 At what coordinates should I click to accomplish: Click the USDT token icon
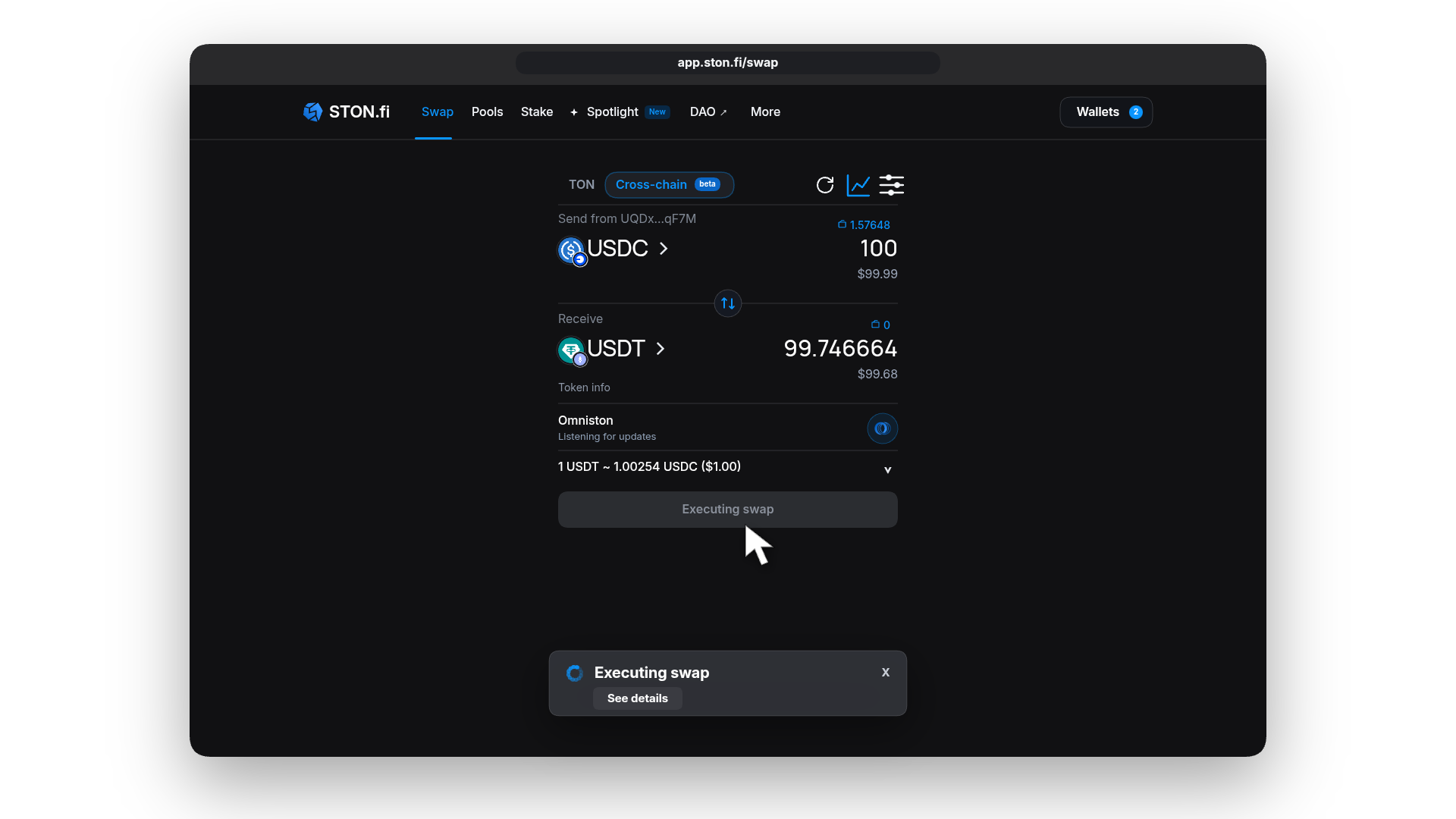click(x=572, y=350)
